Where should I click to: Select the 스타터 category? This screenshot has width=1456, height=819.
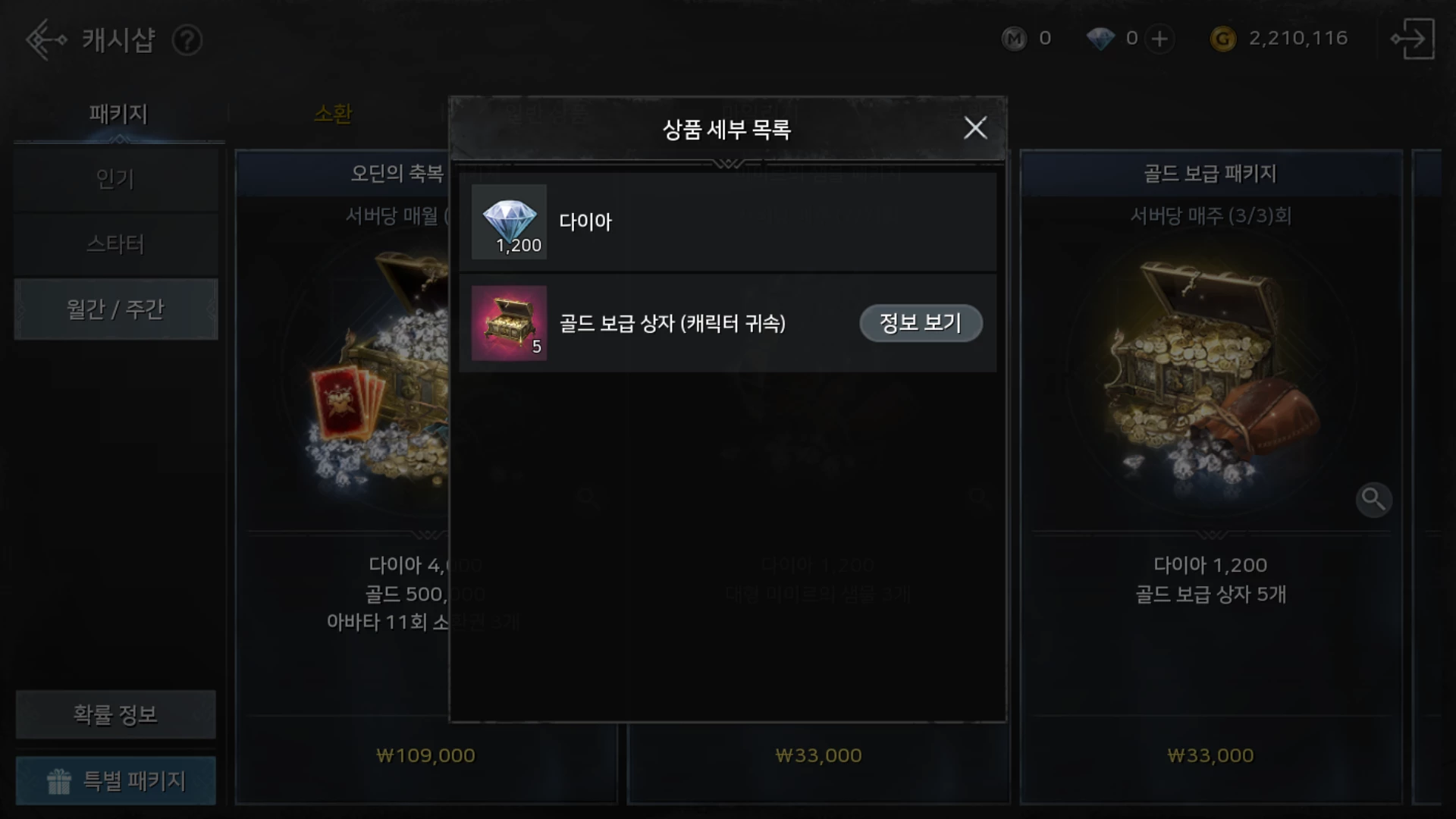click(116, 244)
